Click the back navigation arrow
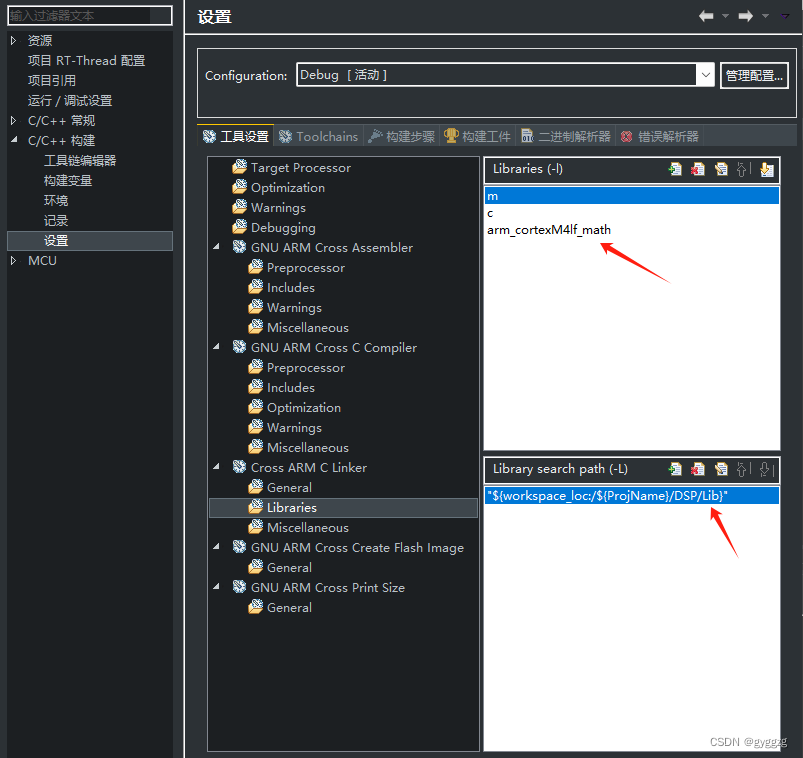Image resolution: width=803 pixels, height=758 pixels. click(706, 16)
